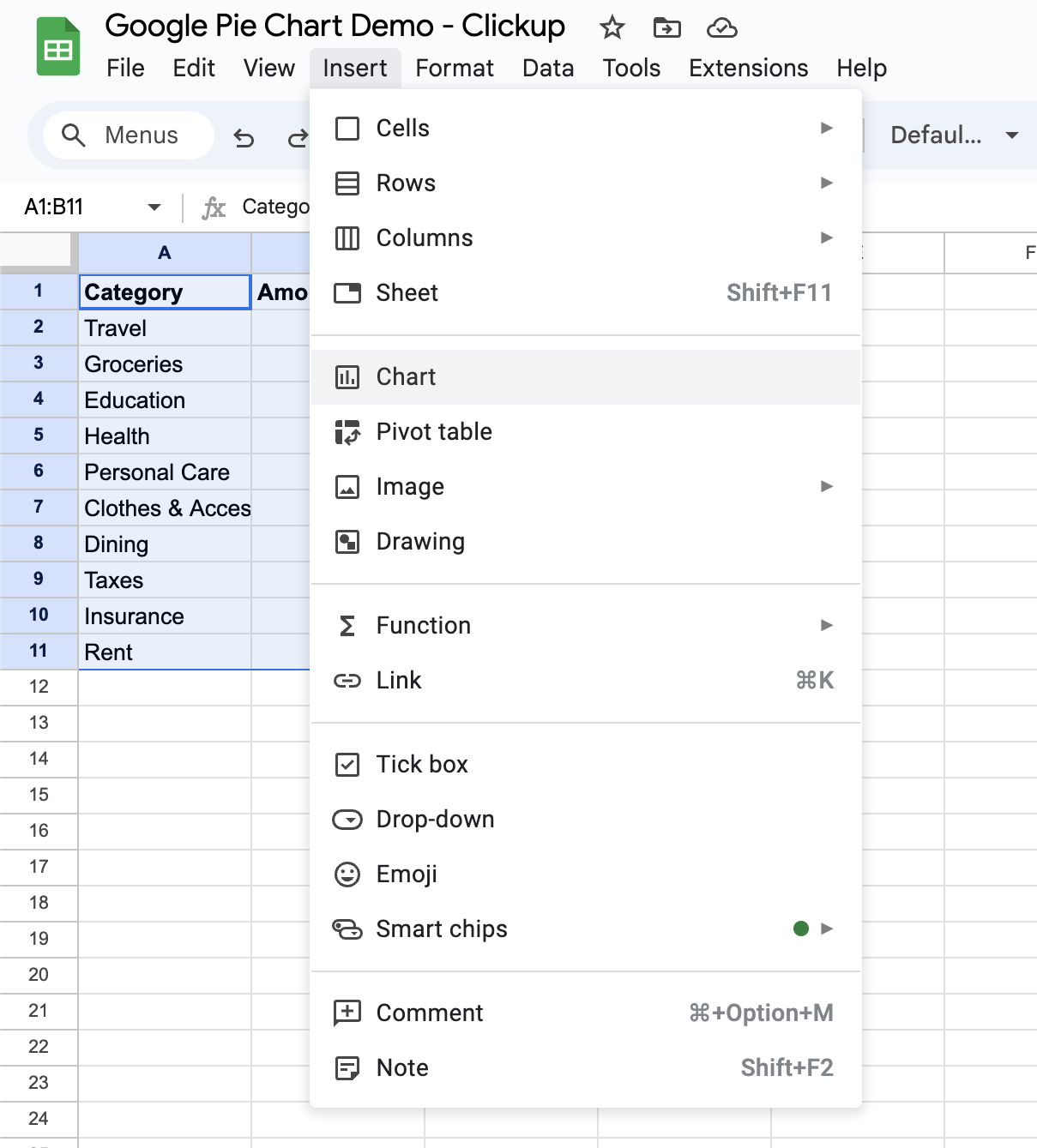
Task: Open the Default font dropdown
Action: coord(955,135)
